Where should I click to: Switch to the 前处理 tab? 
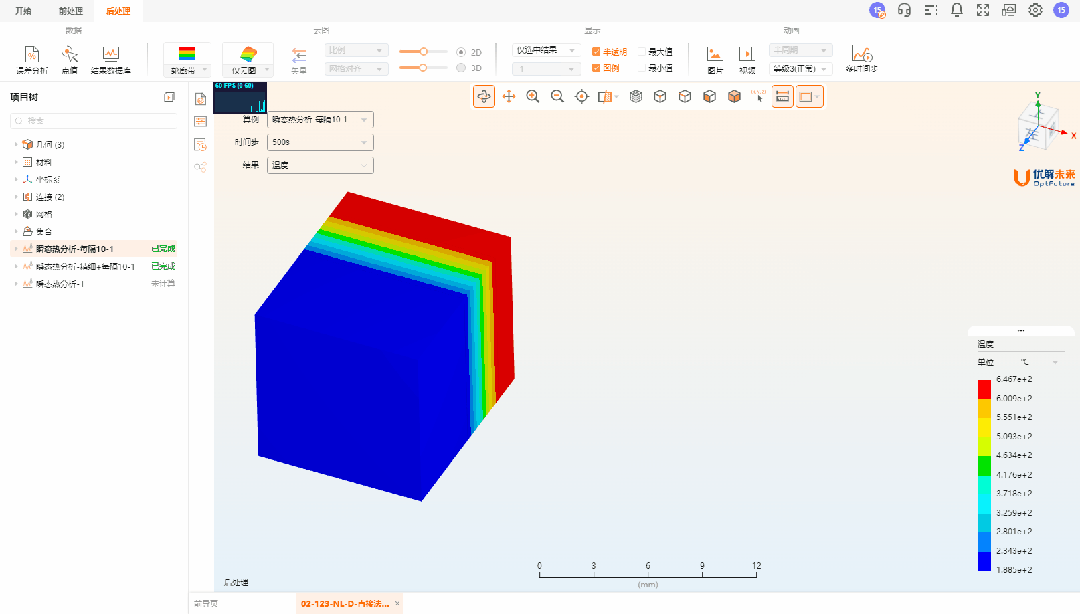click(70, 11)
